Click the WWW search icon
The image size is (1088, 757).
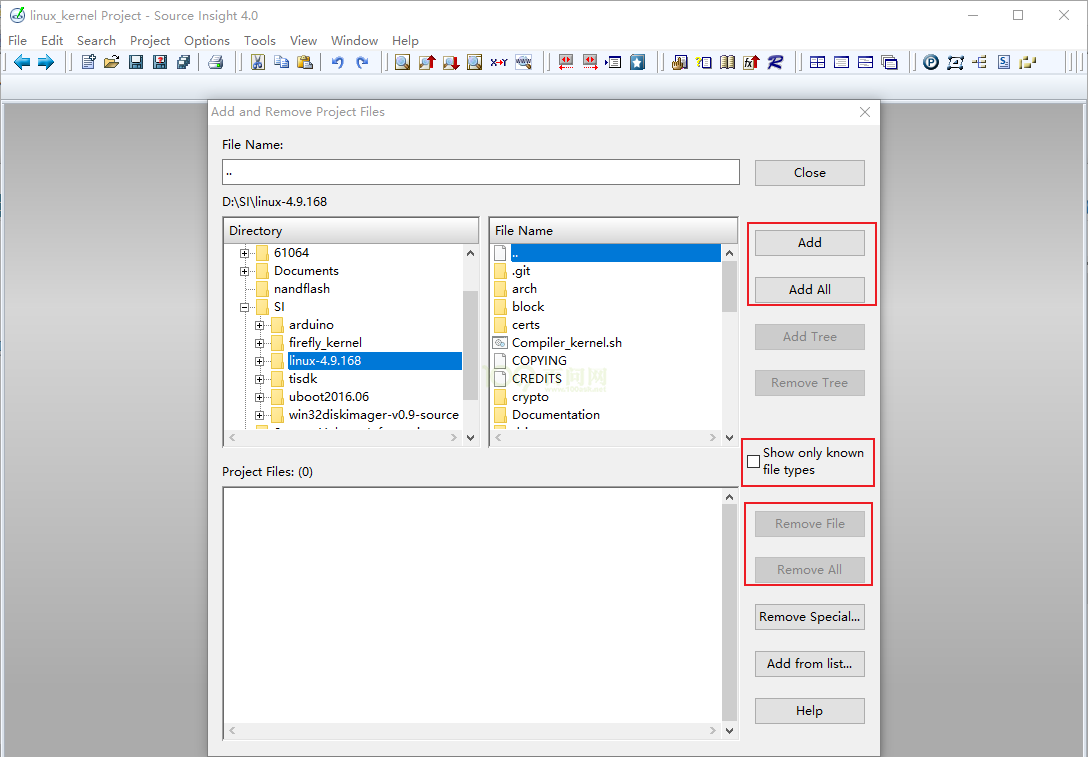[x=524, y=62]
